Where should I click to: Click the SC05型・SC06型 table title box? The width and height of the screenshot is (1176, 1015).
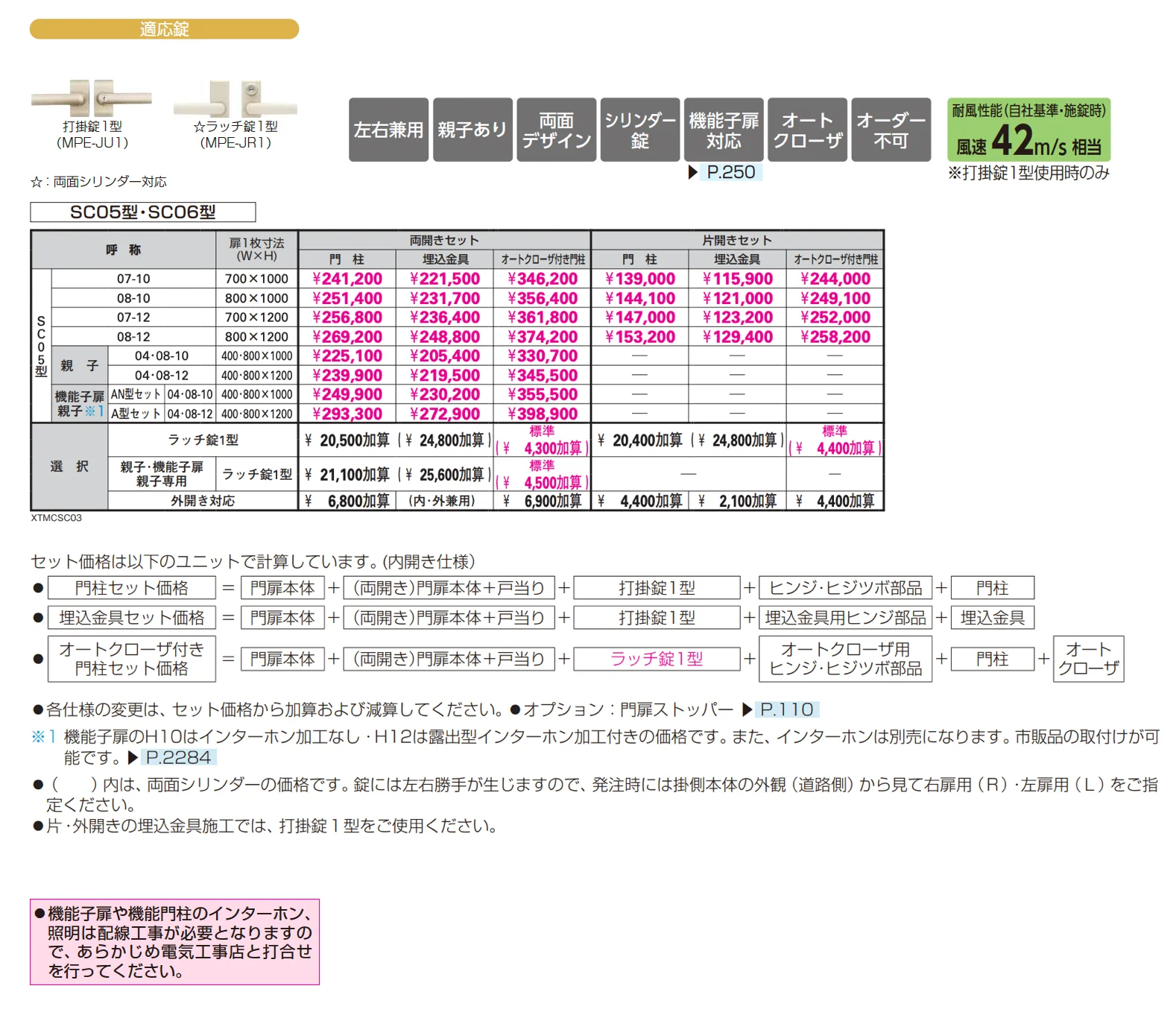[143, 212]
